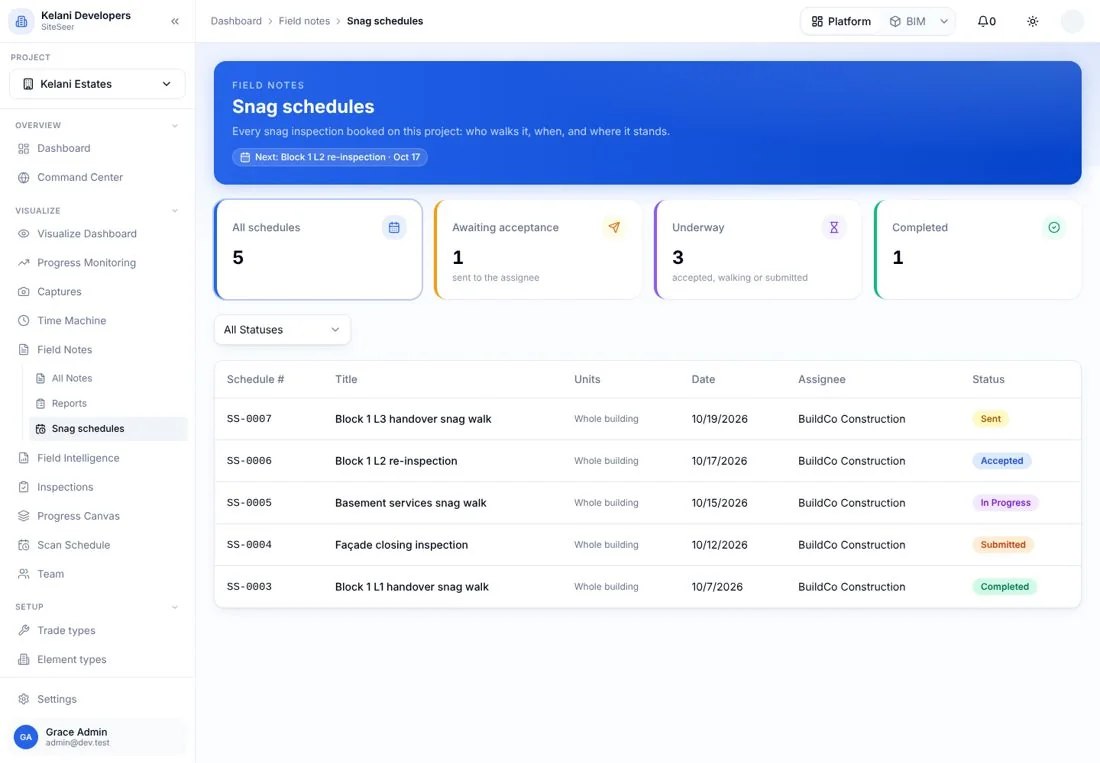This screenshot has height=763, width=1100.
Task: Click the paper-plane icon on Awaiting acceptance card
Action: coord(614,227)
